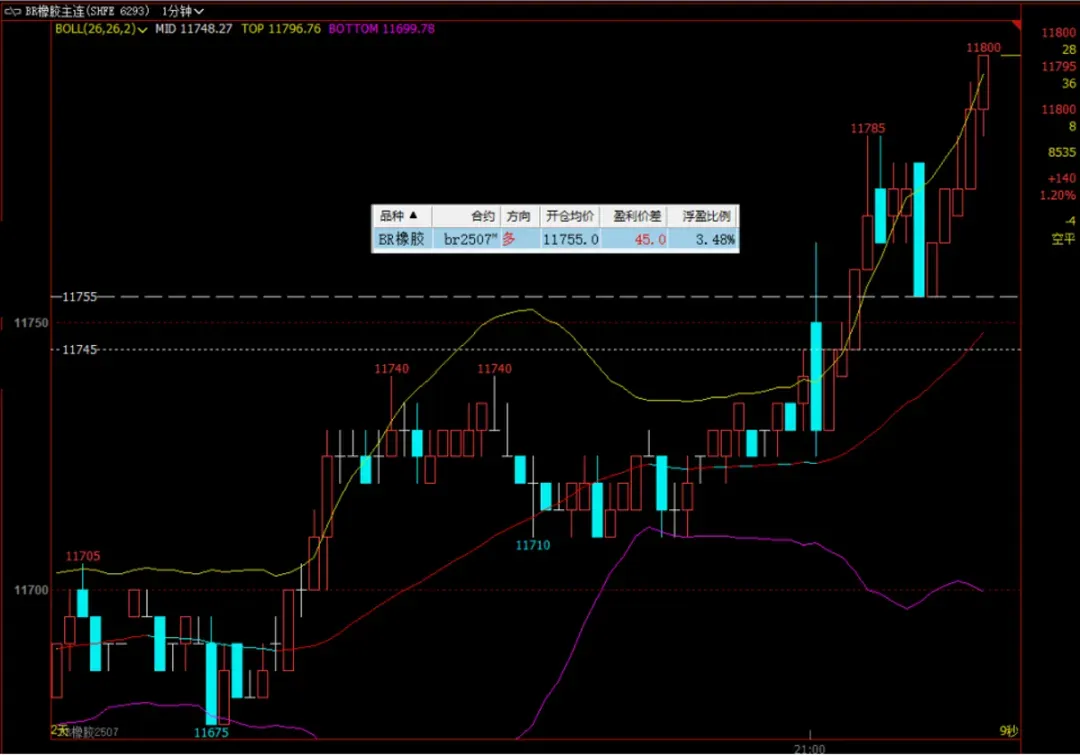Click the 空平 label in quote panel
The image size is (1080, 755).
point(1063,239)
